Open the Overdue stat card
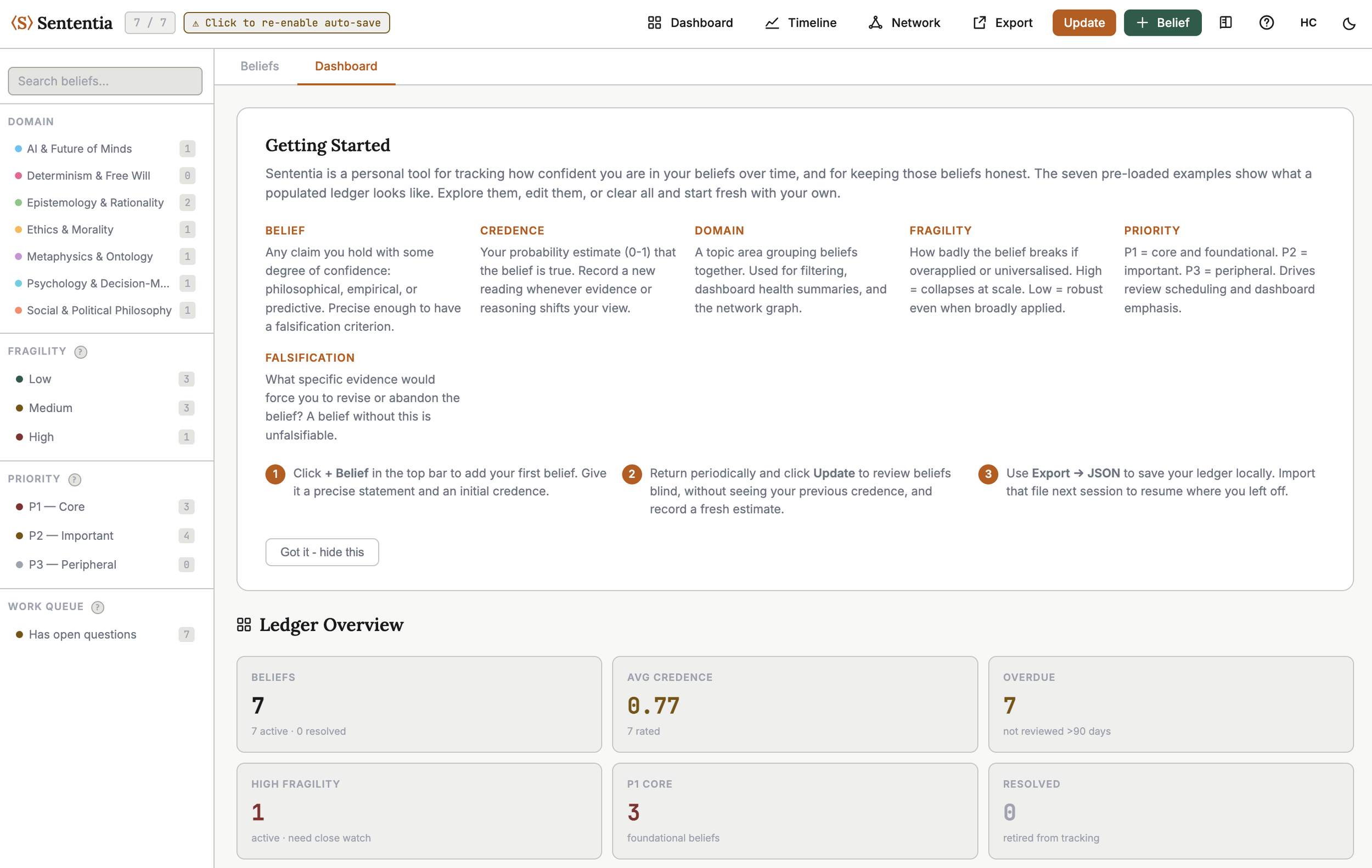Image resolution: width=1372 pixels, height=868 pixels. click(x=1171, y=704)
